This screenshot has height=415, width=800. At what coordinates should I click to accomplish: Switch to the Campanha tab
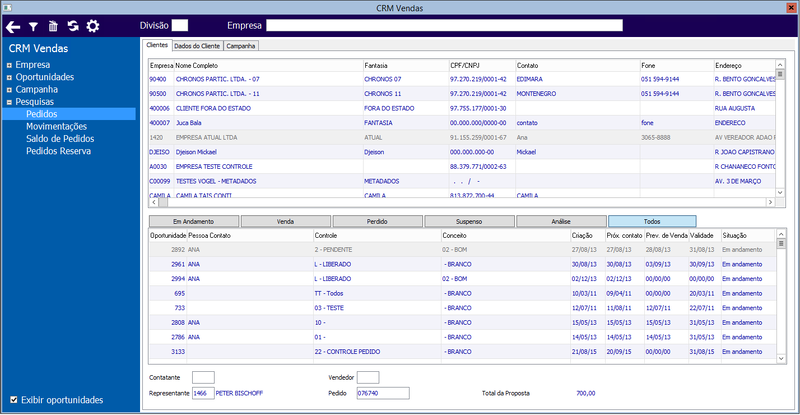241,46
